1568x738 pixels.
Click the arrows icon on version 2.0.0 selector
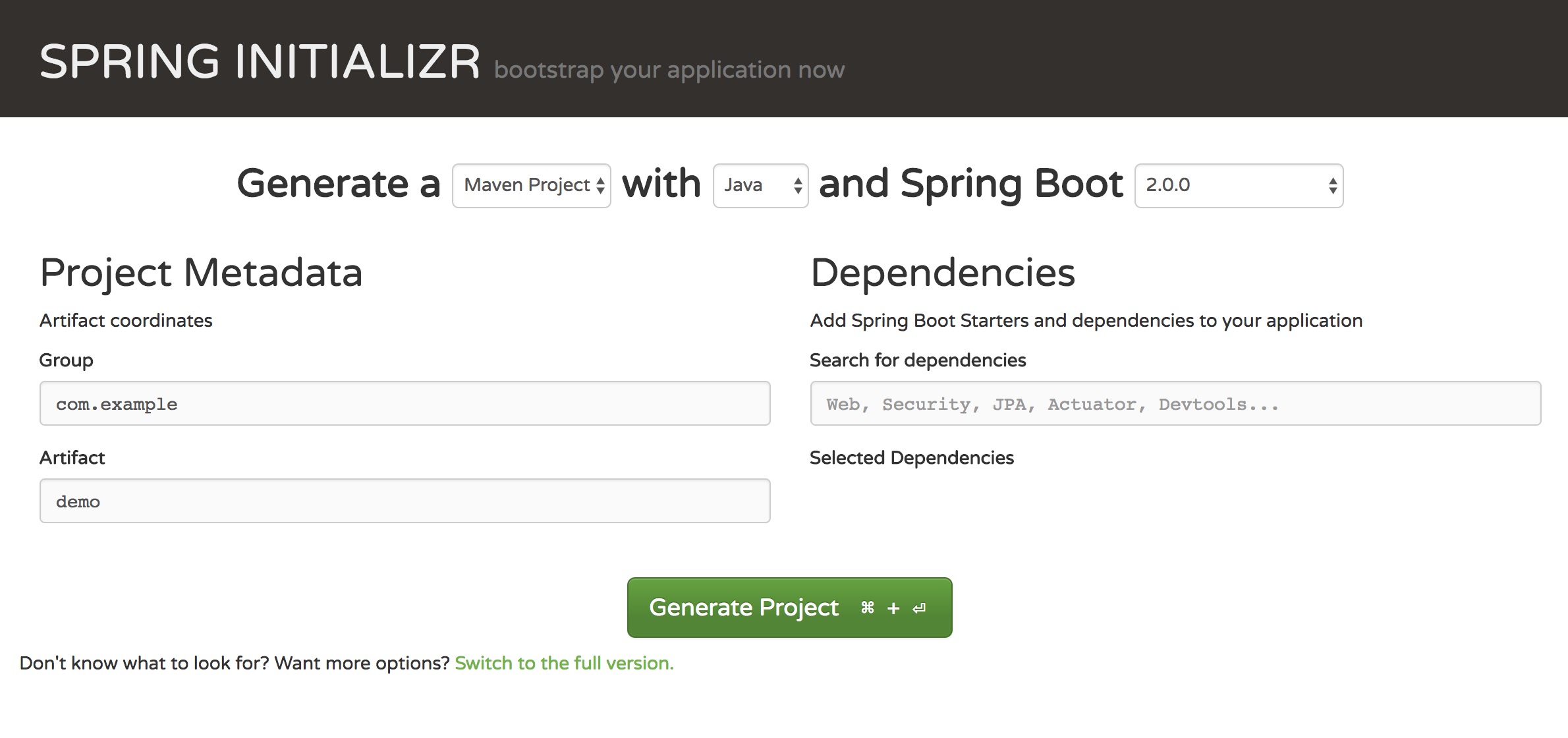(x=1333, y=186)
